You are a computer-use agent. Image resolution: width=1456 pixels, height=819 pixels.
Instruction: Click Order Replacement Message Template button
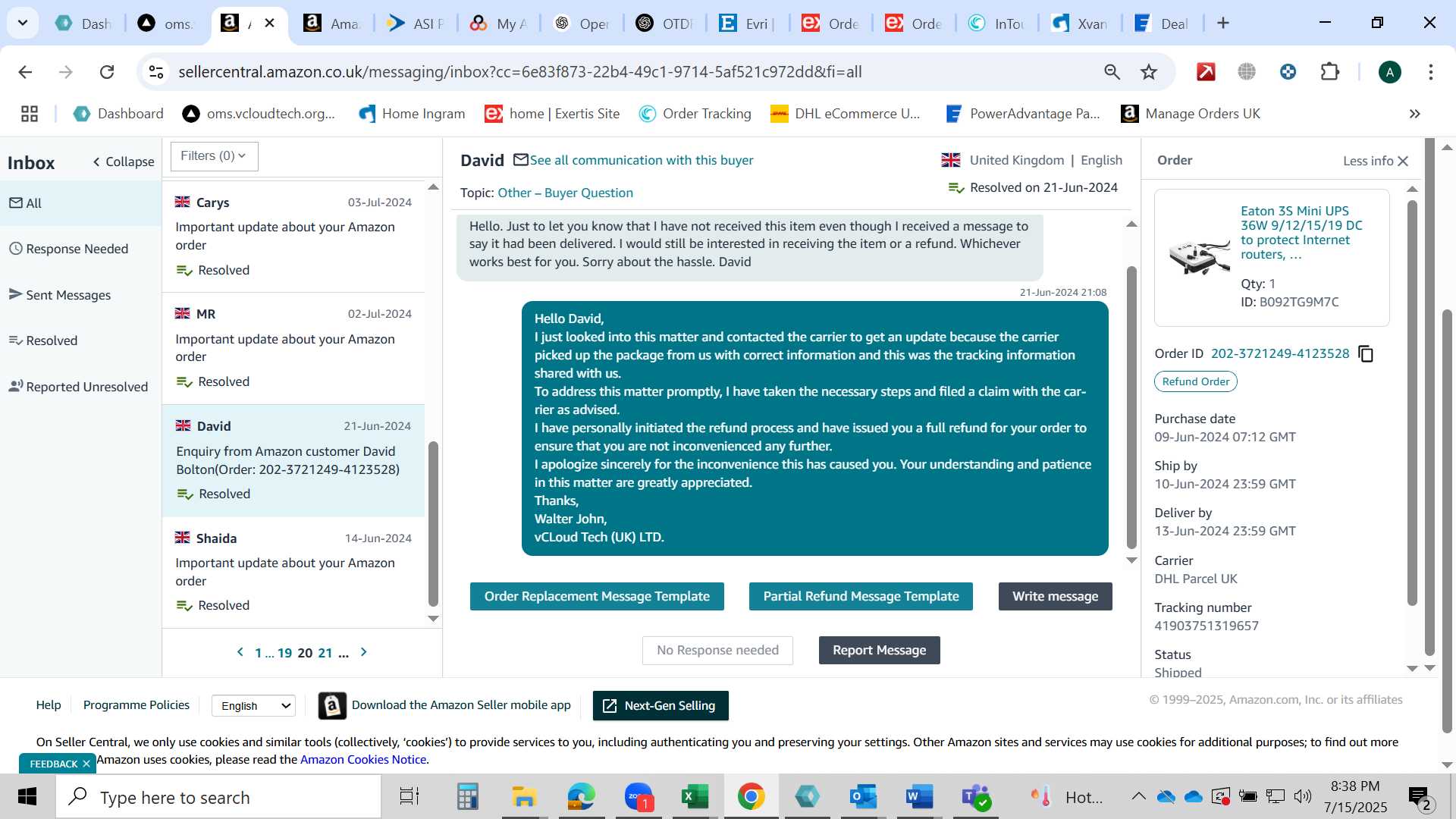[x=597, y=597]
